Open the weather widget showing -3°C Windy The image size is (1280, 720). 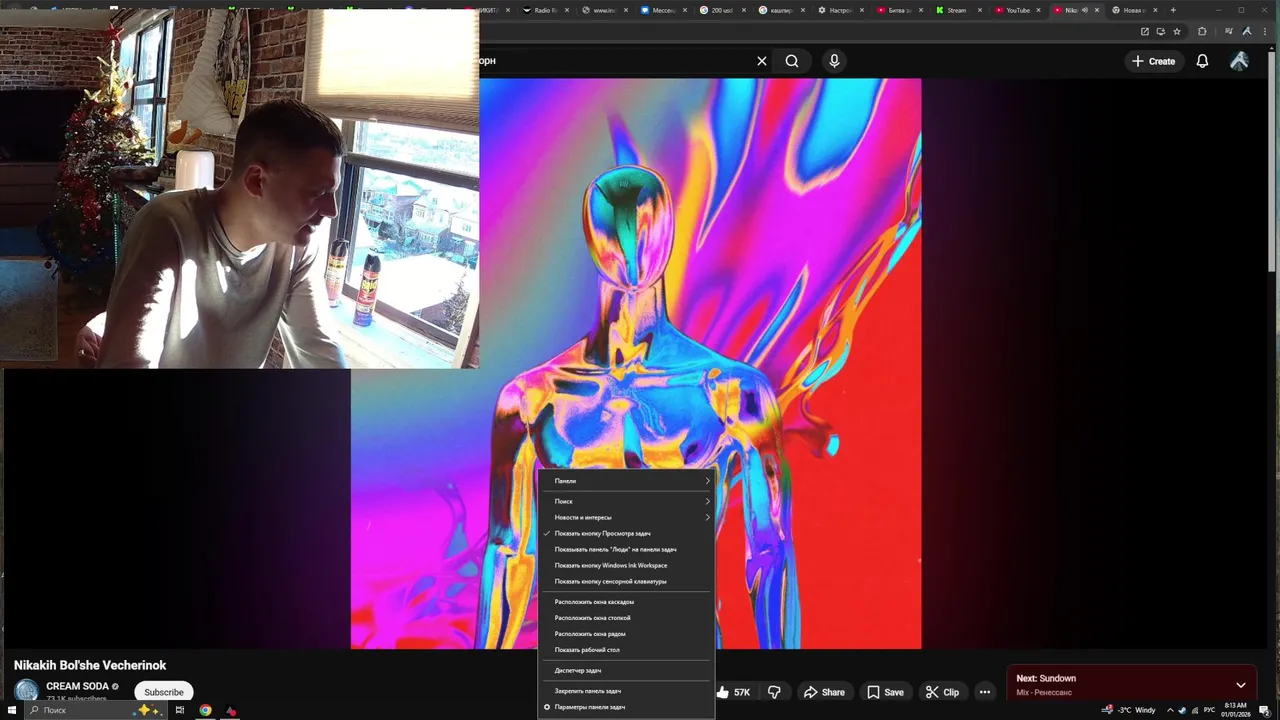[x=1128, y=710]
